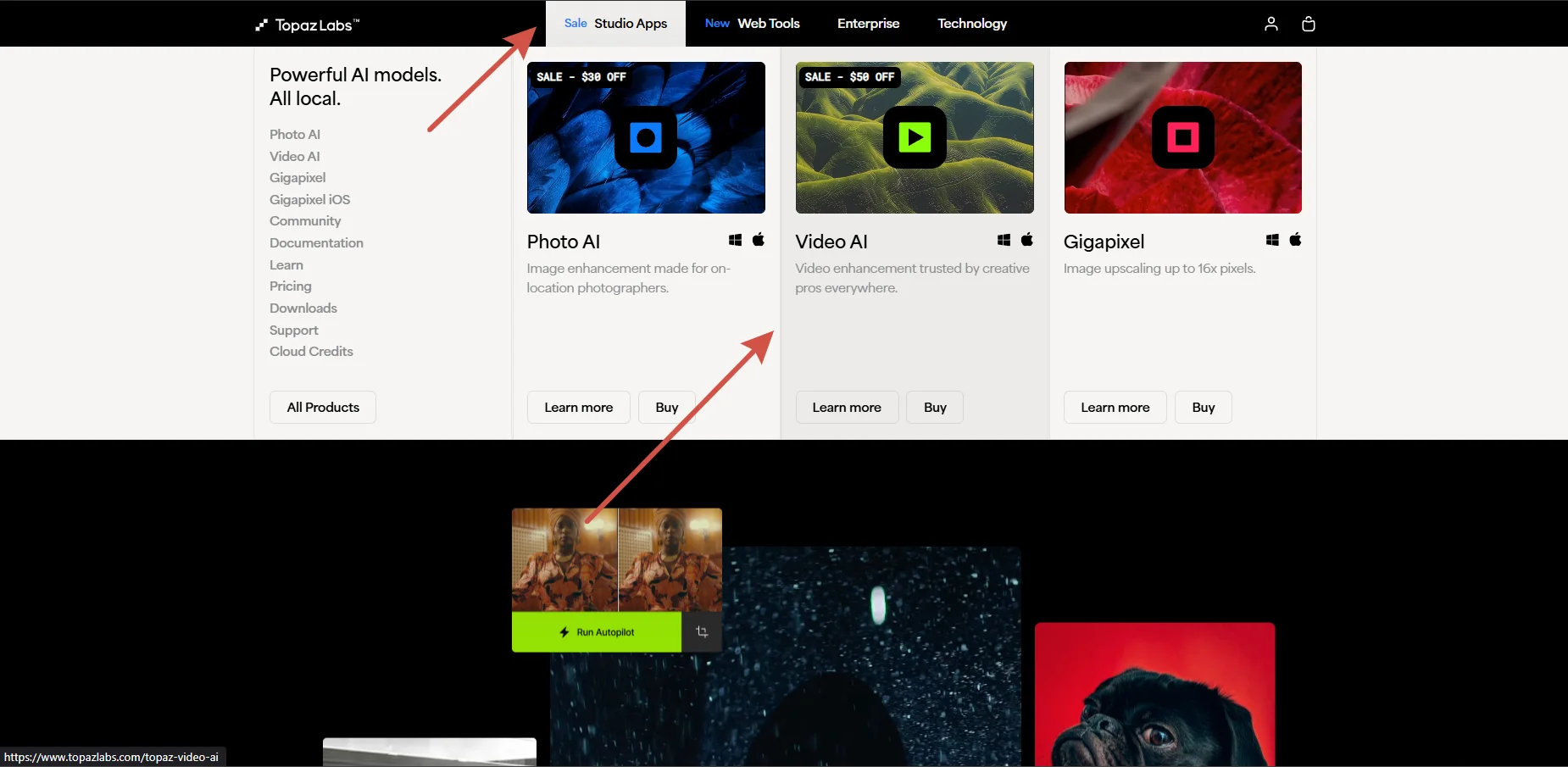The height and width of the screenshot is (767, 1568).
Task: Open the Documentation link
Action: click(x=316, y=243)
